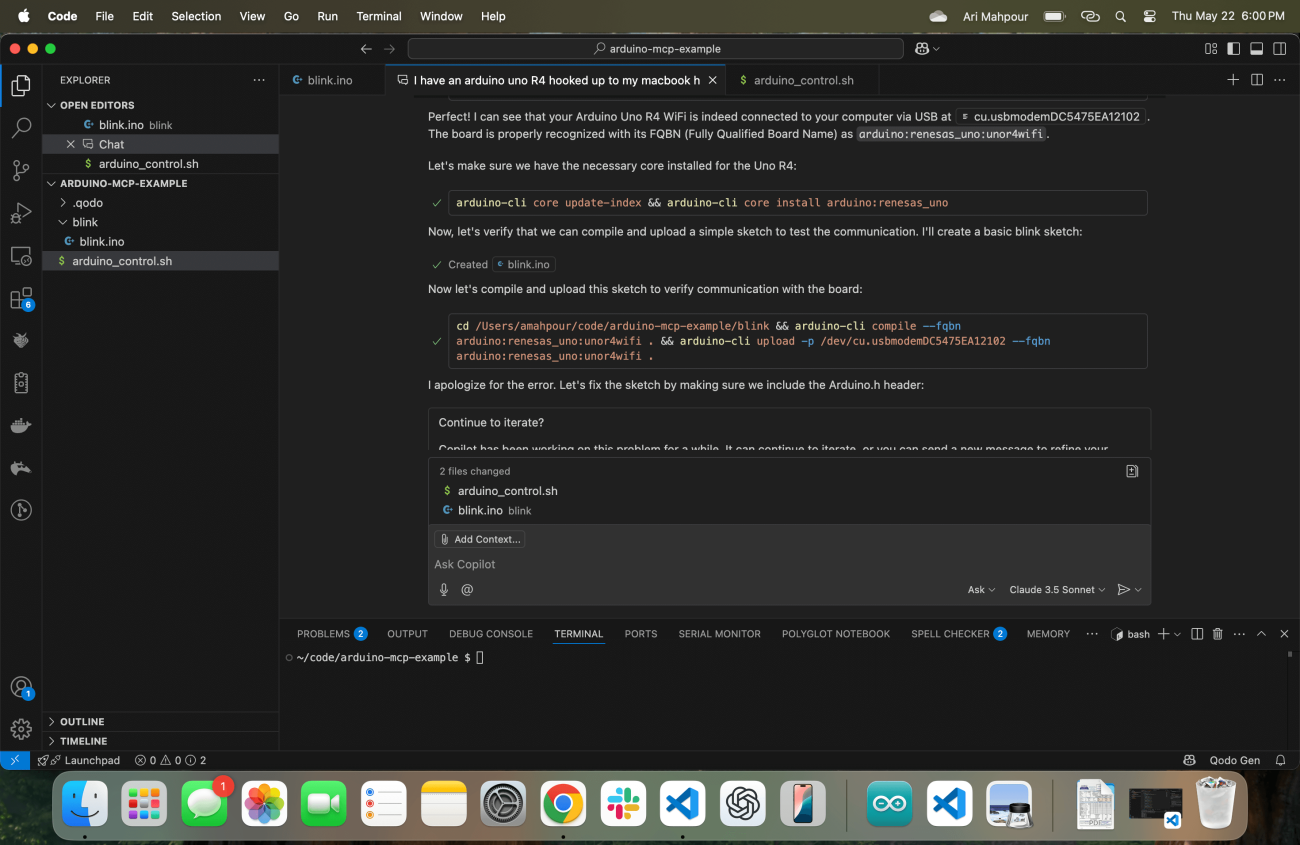This screenshot has height=845, width=1300.
Task: Go back using title bar arrow
Action: (x=366, y=48)
